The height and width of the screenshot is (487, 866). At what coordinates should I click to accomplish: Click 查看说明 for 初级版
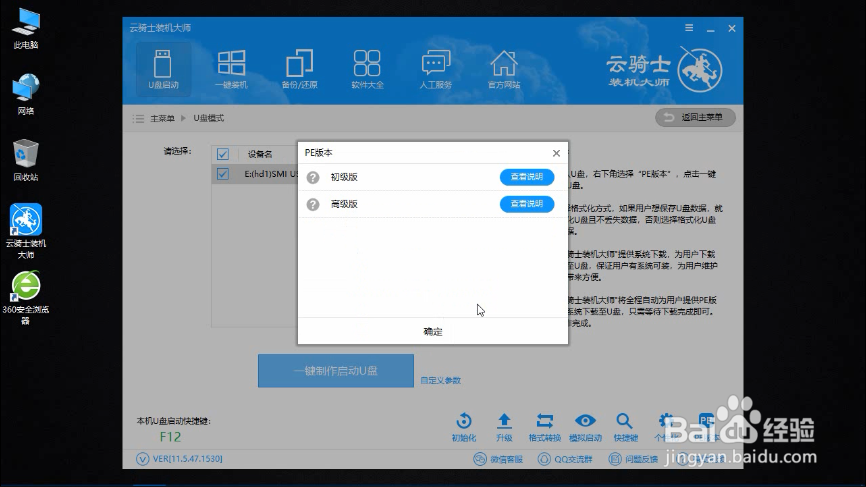[x=527, y=177]
